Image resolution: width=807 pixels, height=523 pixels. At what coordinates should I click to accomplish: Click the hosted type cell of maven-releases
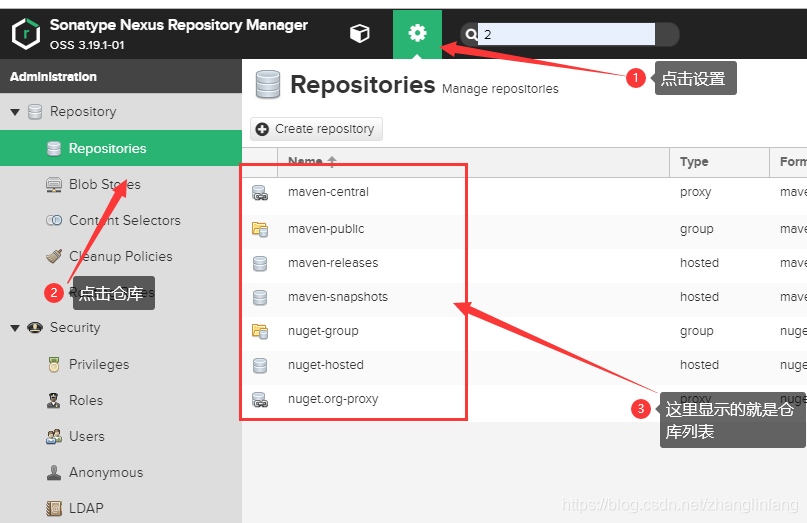tap(699, 263)
